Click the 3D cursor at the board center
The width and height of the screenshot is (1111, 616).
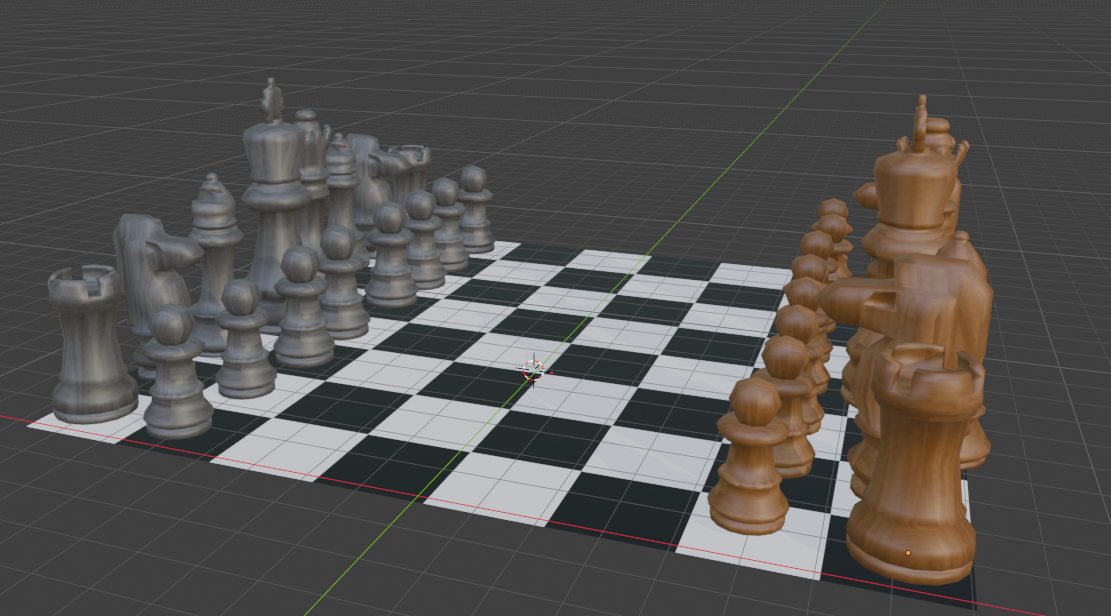coord(533,369)
